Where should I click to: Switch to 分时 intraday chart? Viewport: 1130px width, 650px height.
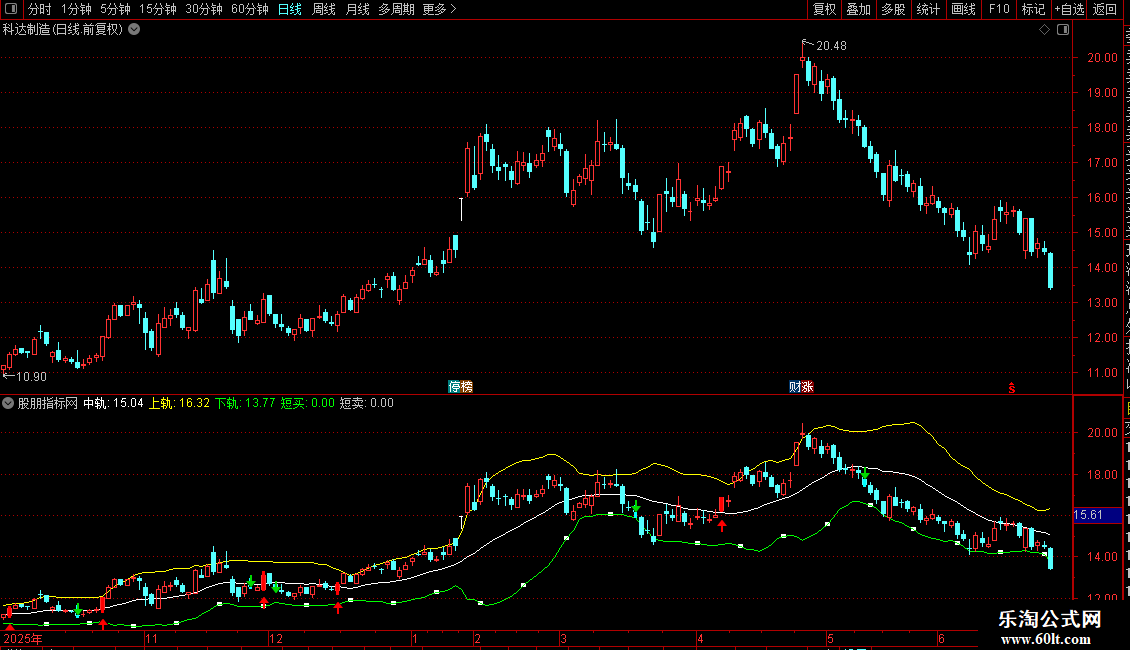click(40, 9)
